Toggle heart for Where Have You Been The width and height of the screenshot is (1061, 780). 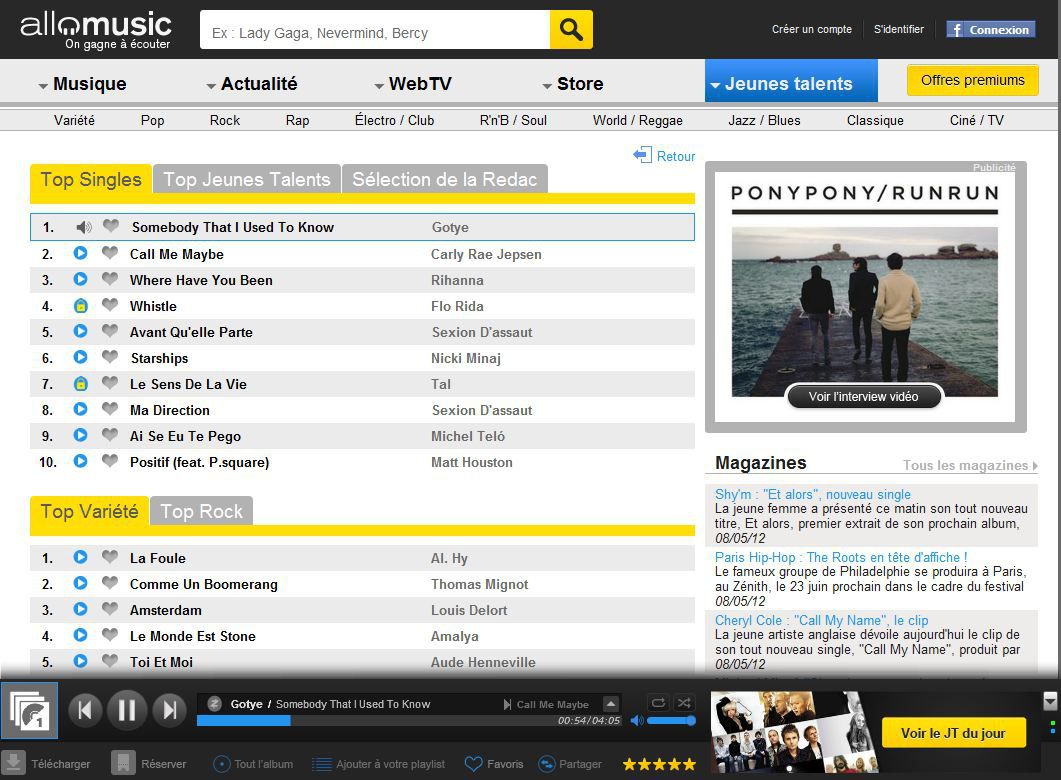[110, 278]
